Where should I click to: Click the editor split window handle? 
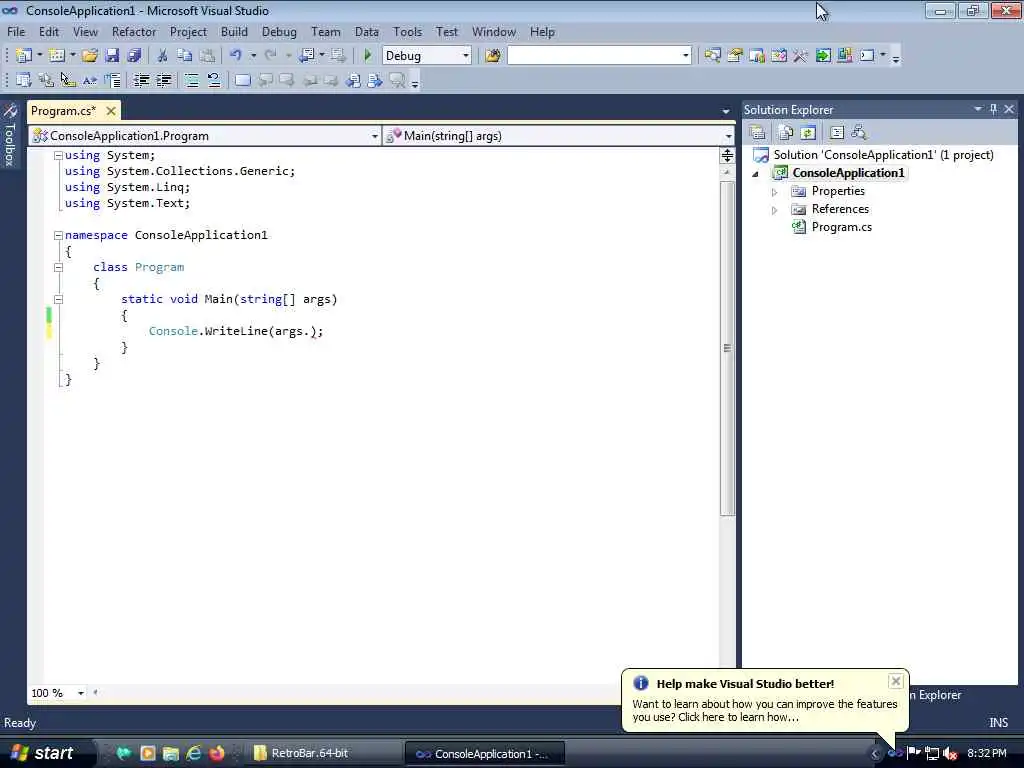pyautogui.click(x=727, y=155)
